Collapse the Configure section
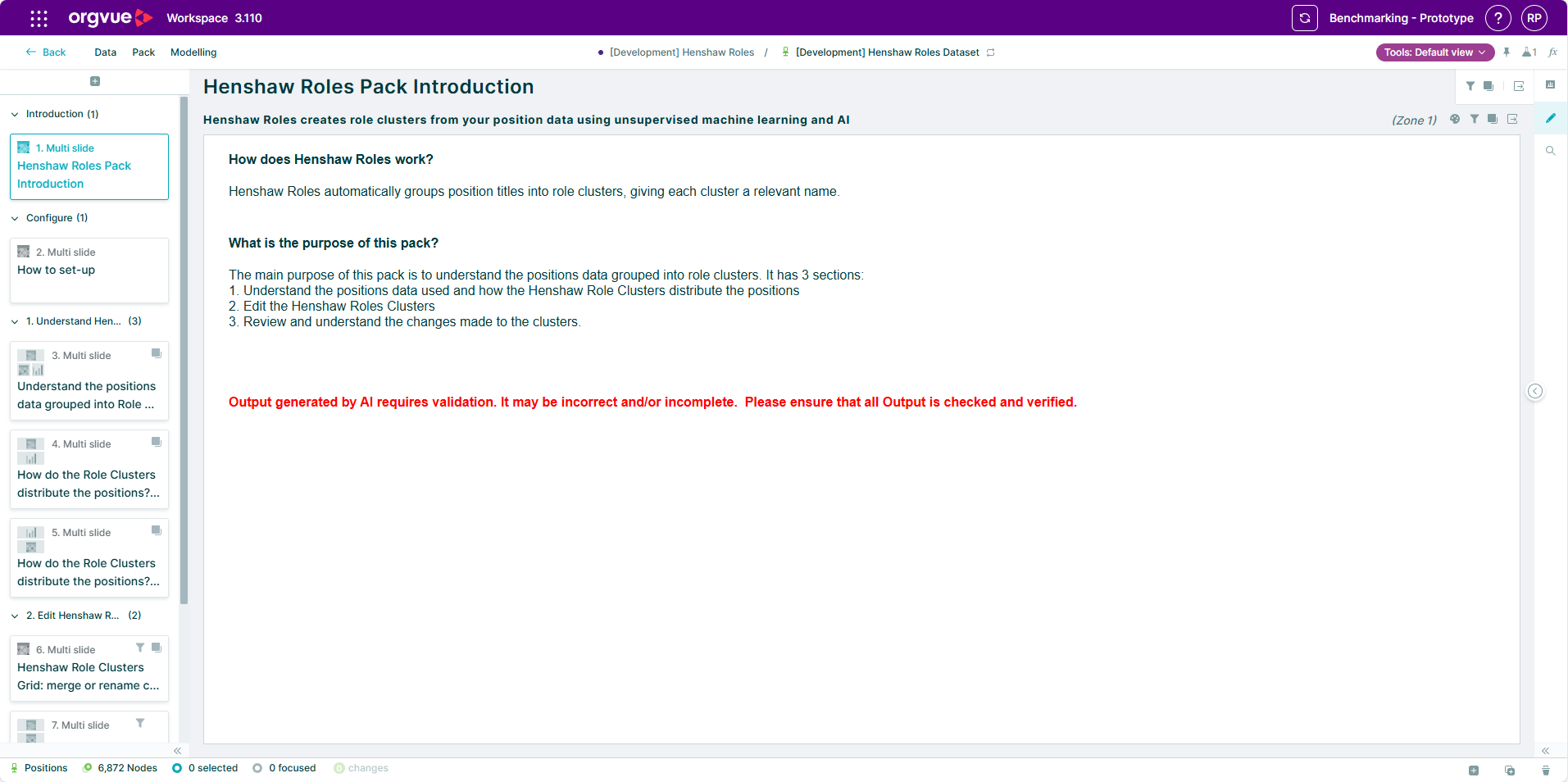 pos(15,218)
